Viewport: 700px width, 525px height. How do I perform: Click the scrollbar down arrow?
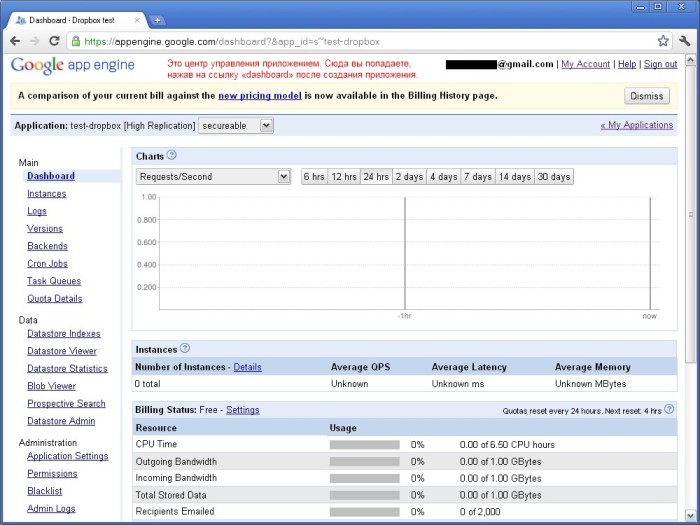pyautogui.click(x=690, y=516)
